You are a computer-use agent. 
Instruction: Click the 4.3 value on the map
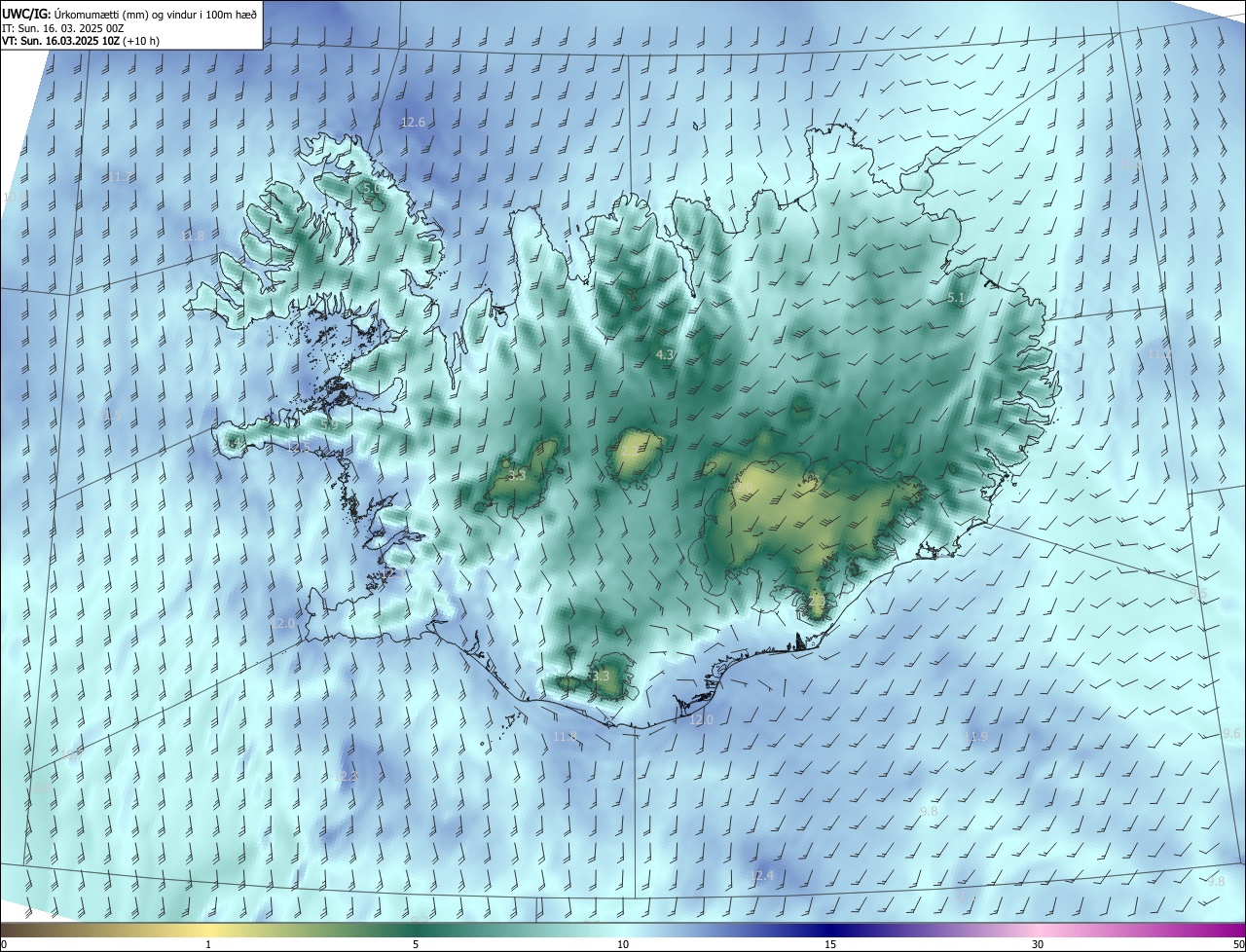666,355
